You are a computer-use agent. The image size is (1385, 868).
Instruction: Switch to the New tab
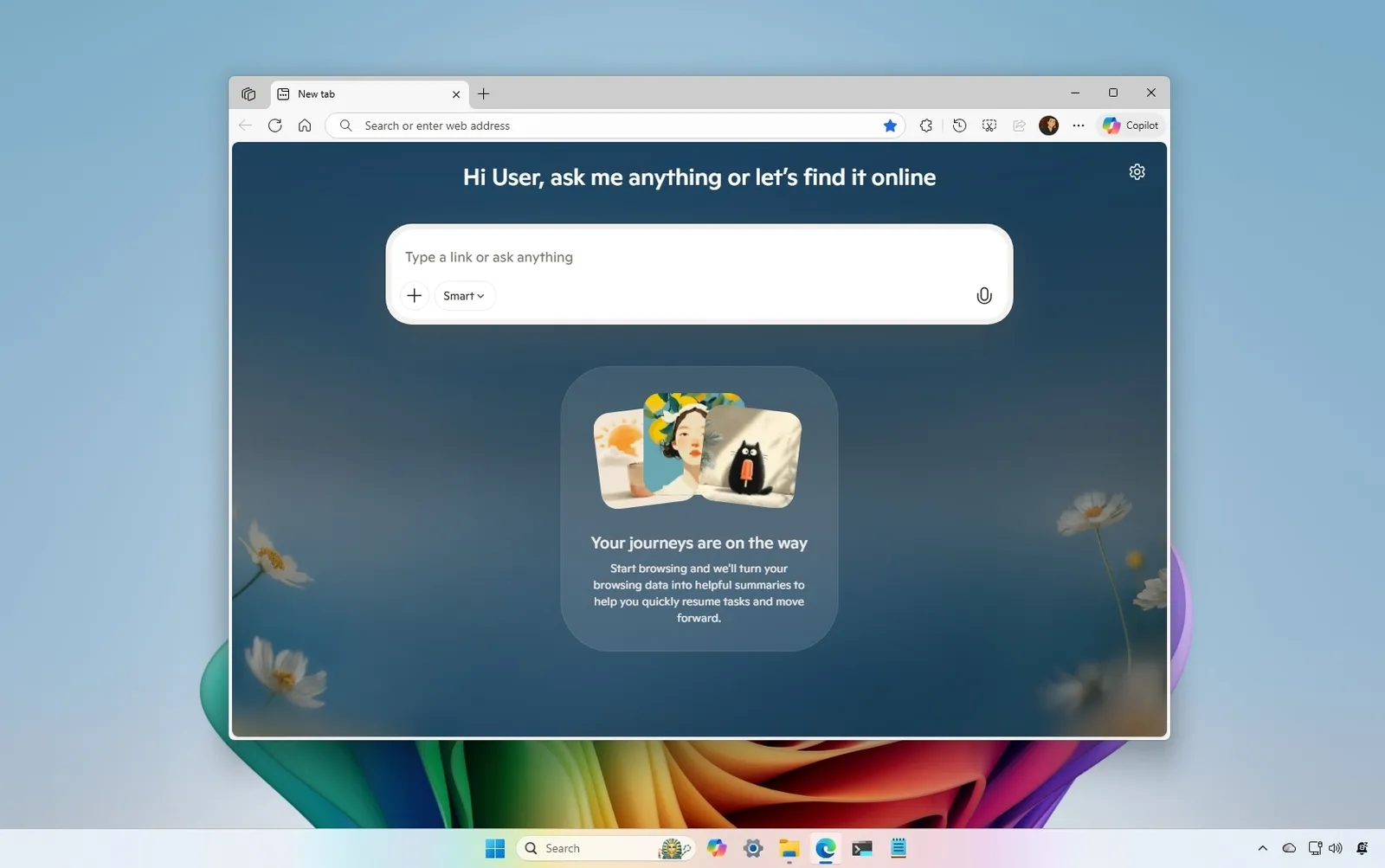346,94
